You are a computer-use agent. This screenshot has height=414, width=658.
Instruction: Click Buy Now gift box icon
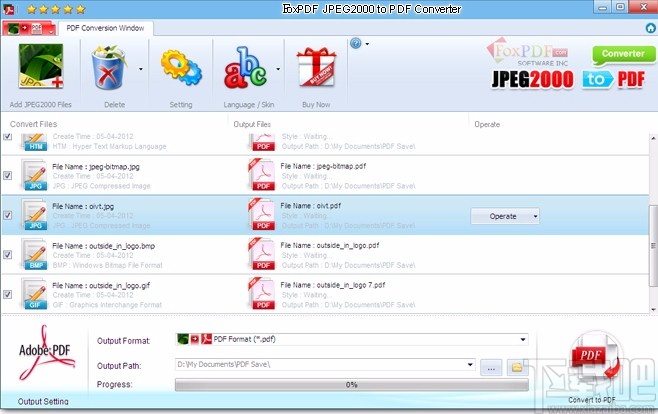coord(316,67)
